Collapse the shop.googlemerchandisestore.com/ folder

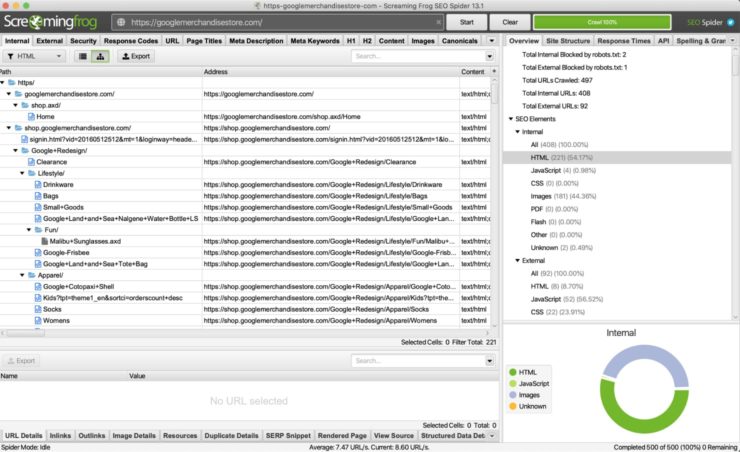pyautogui.click(x=9, y=128)
